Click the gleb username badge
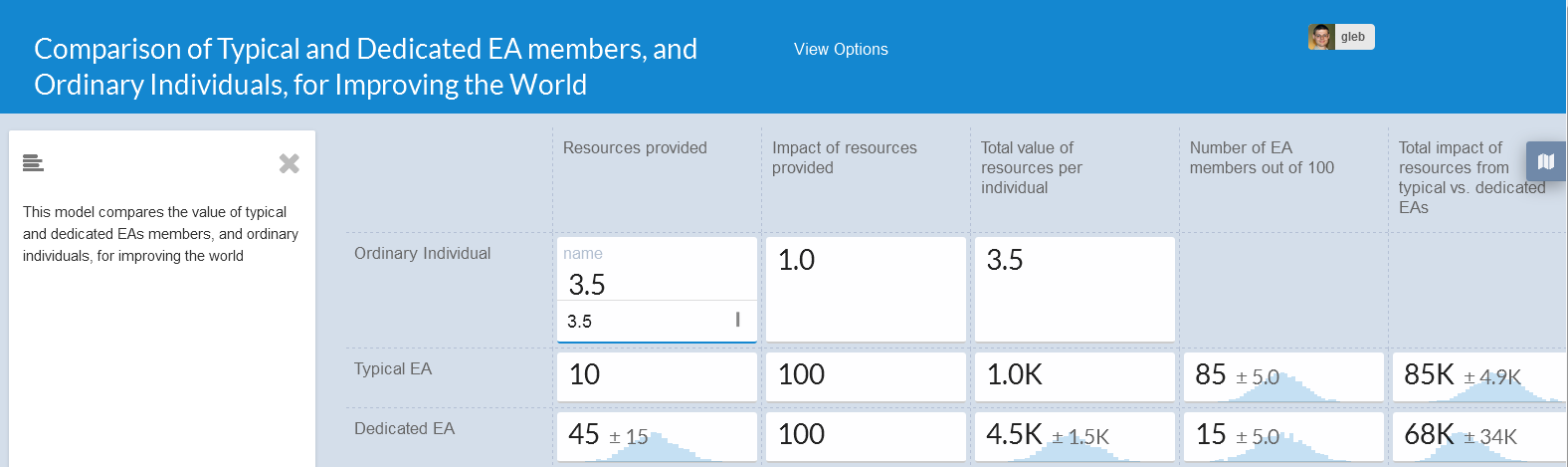This screenshot has width=1568, height=467. tap(1353, 37)
